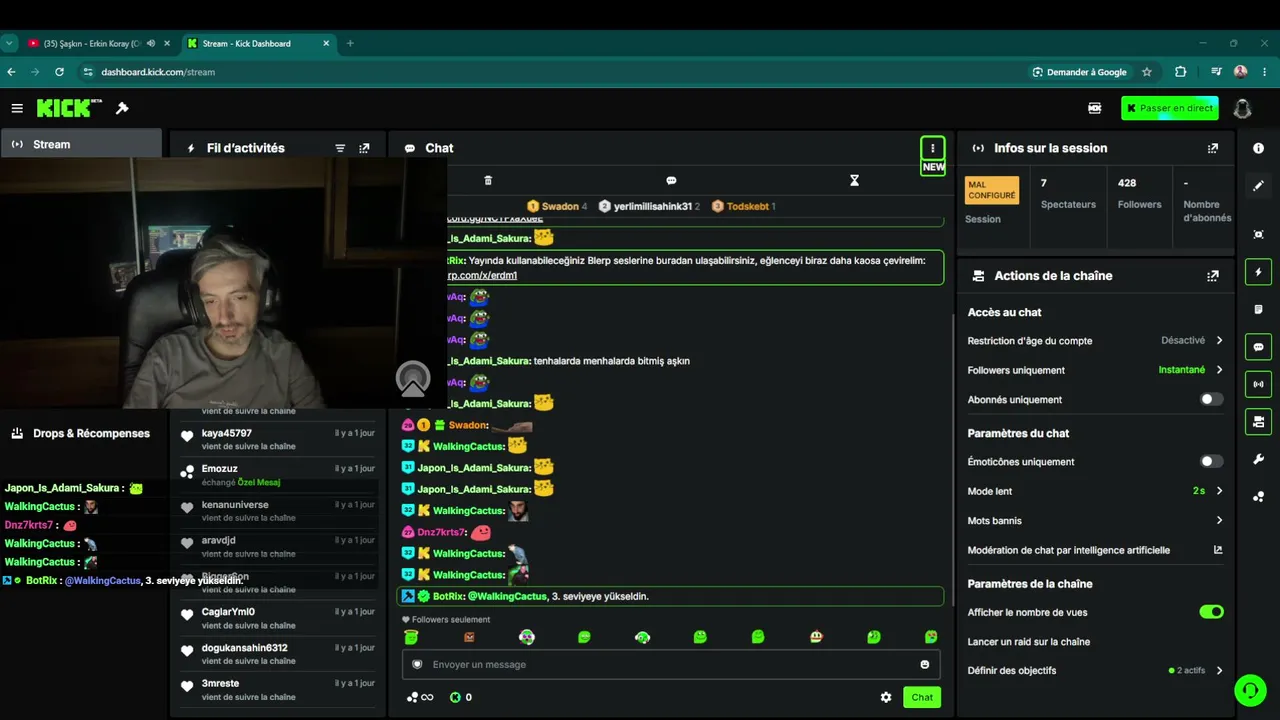Toggle the session info panel button in sidebar
Image resolution: width=1280 pixels, height=720 pixels.
(1258, 384)
